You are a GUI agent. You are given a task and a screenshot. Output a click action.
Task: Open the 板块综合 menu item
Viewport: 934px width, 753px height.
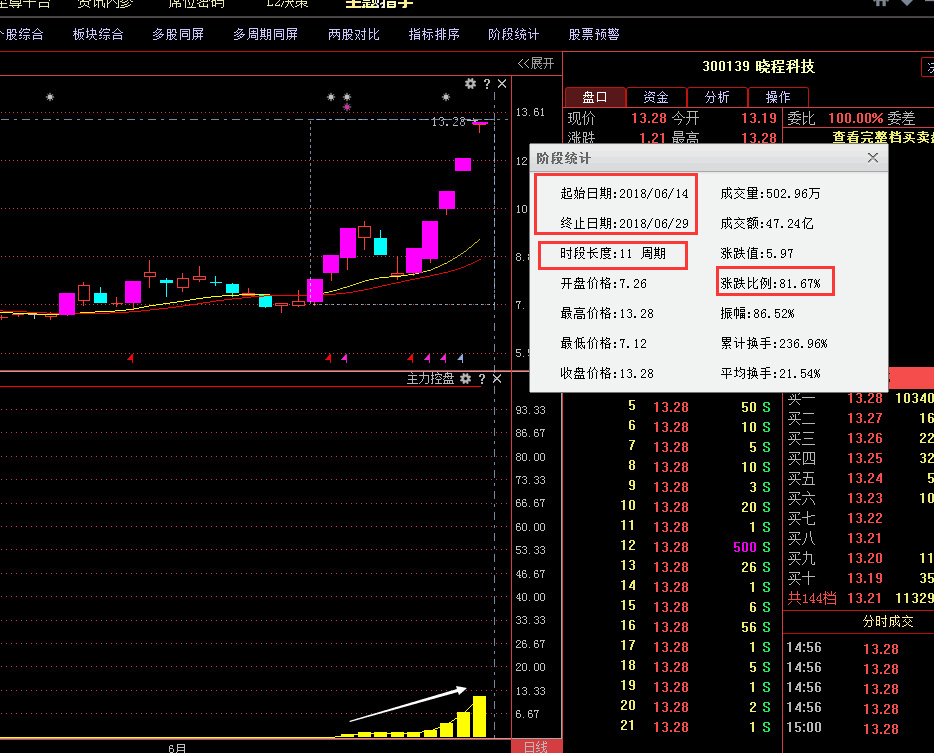[x=98, y=35]
